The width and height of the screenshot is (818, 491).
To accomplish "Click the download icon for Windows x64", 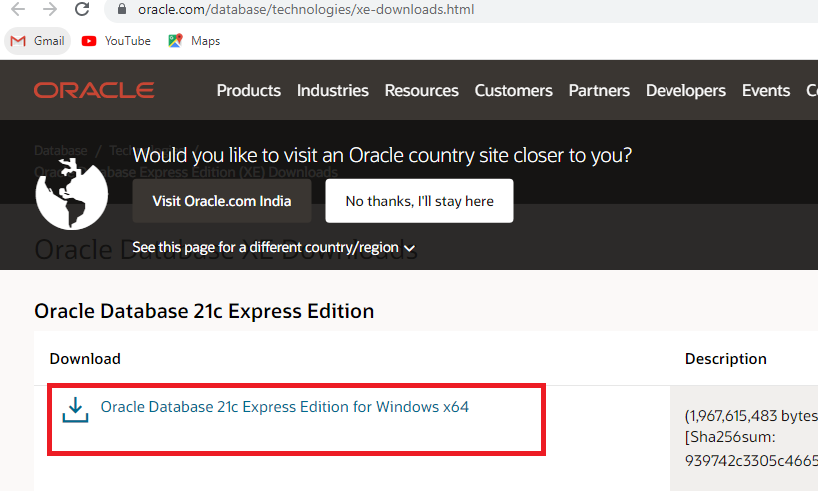I will (x=74, y=410).
